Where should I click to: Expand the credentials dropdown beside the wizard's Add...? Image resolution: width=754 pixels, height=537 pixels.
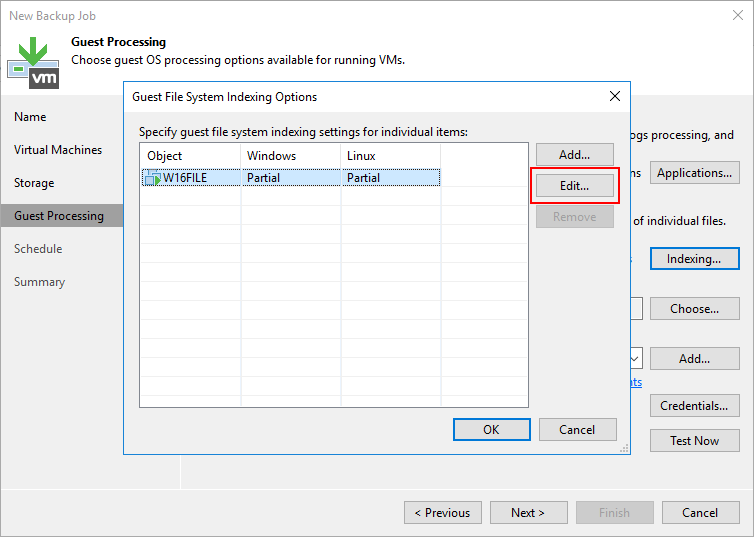635,358
